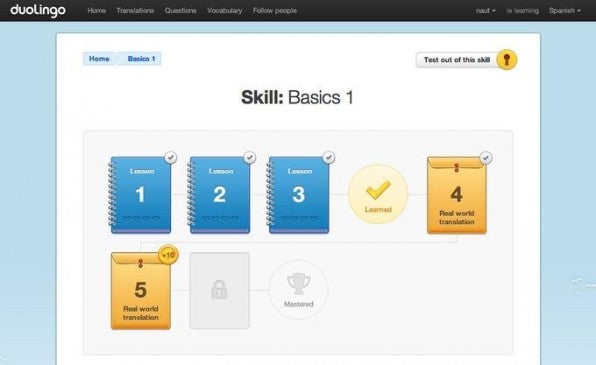This screenshot has width=596, height=365.
Task: Click the Basics 1 breadcrumb
Action: tap(141, 59)
